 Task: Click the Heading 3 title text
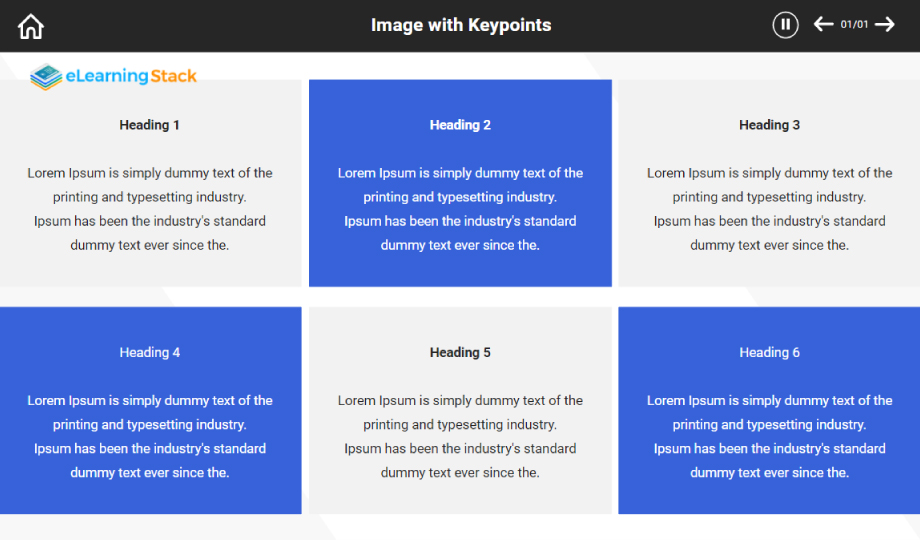(x=769, y=125)
